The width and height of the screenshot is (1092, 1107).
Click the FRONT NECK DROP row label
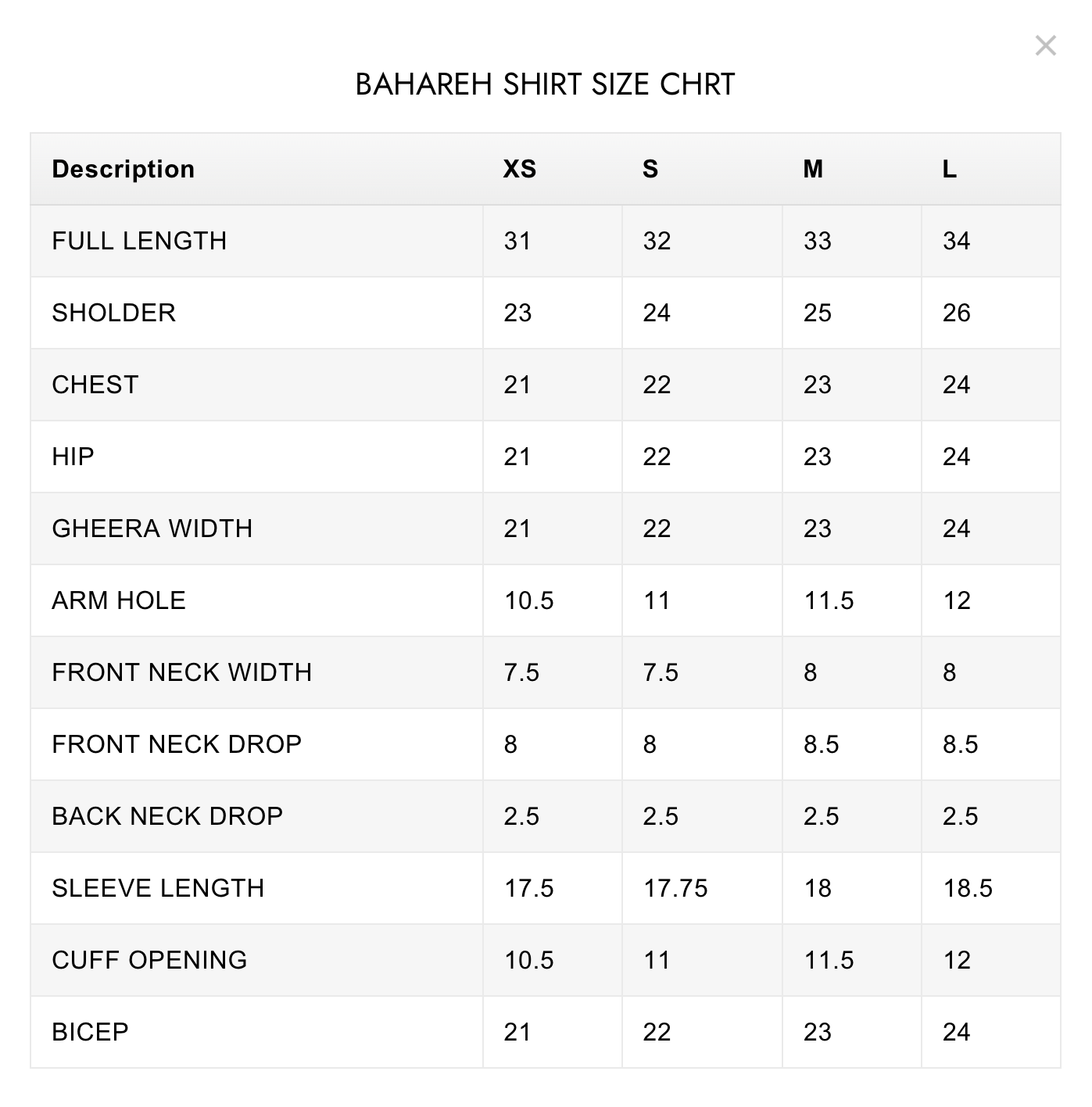pyautogui.click(x=177, y=744)
